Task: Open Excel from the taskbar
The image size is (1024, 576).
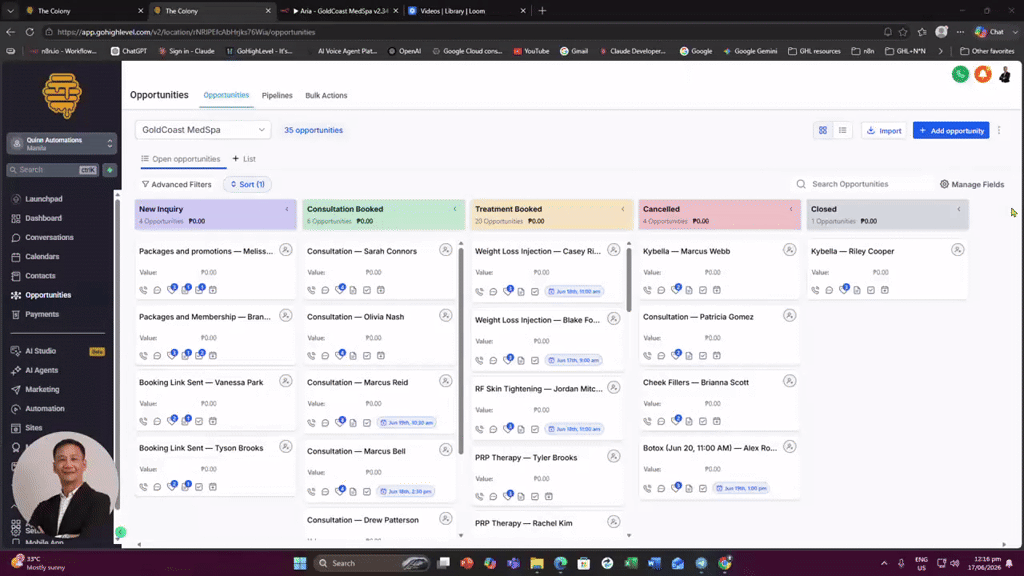Action: point(631,563)
